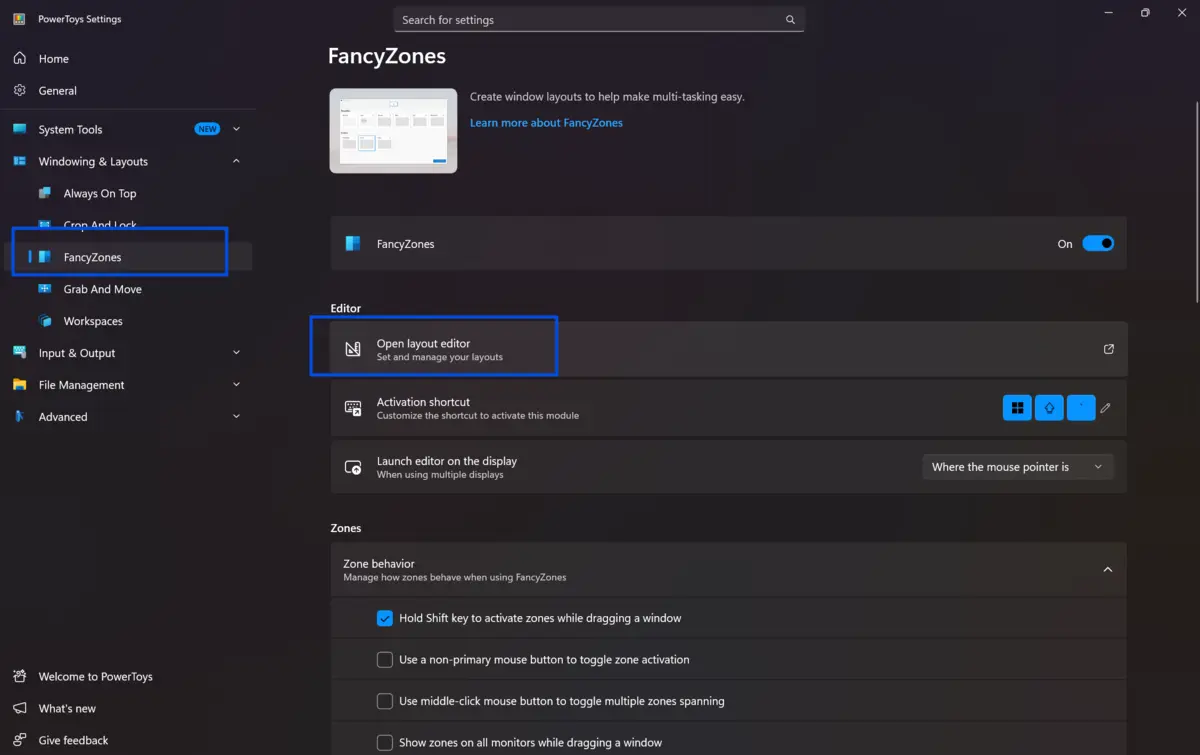The image size is (1200, 755).
Task: Click the Launch editor display icon
Action: click(352, 467)
